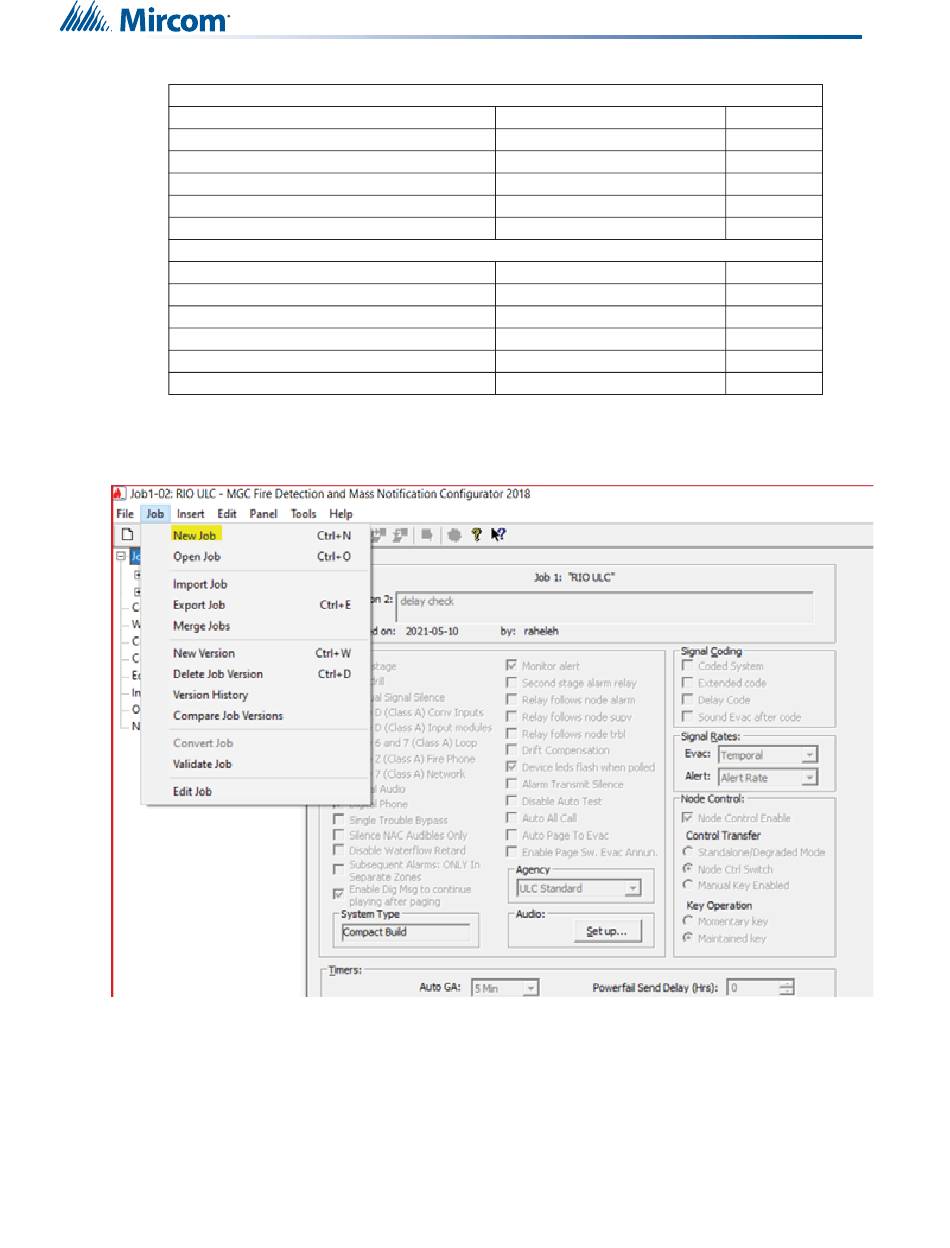Enable Sound Evac after code checkbox
Screen dimensions: 950x1248
(x=687, y=717)
